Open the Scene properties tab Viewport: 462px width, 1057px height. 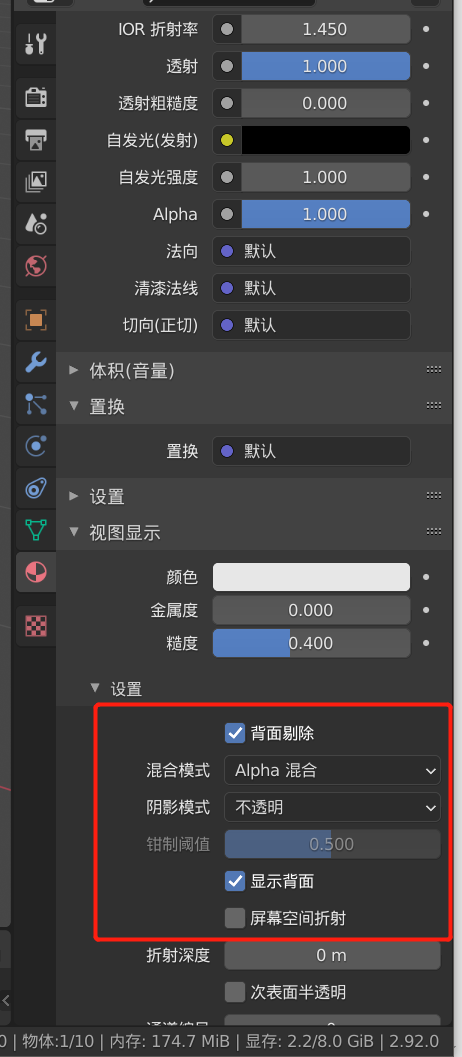pyautogui.click(x=35, y=223)
